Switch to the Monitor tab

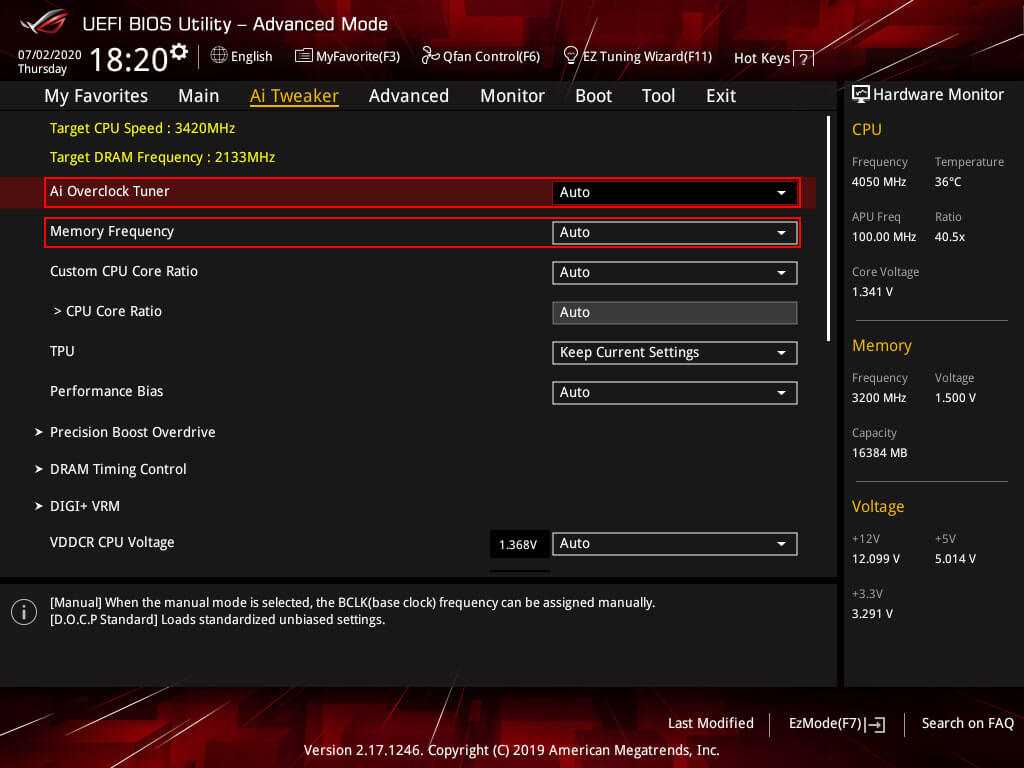coord(512,96)
